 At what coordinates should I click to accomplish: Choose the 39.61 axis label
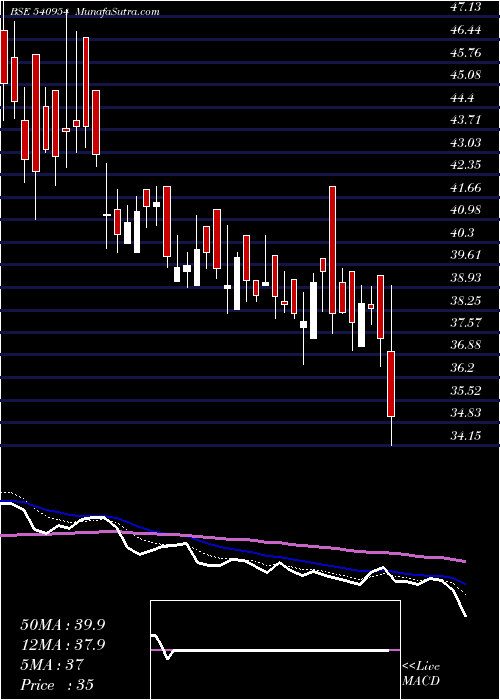click(x=466, y=255)
